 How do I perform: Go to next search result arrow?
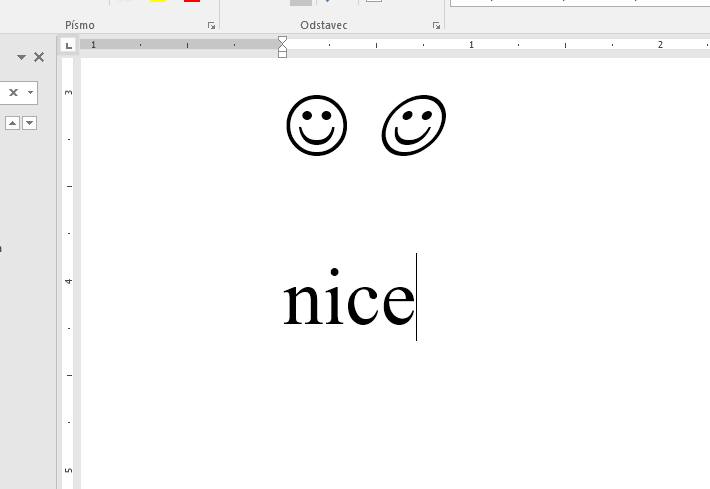click(29, 123)
